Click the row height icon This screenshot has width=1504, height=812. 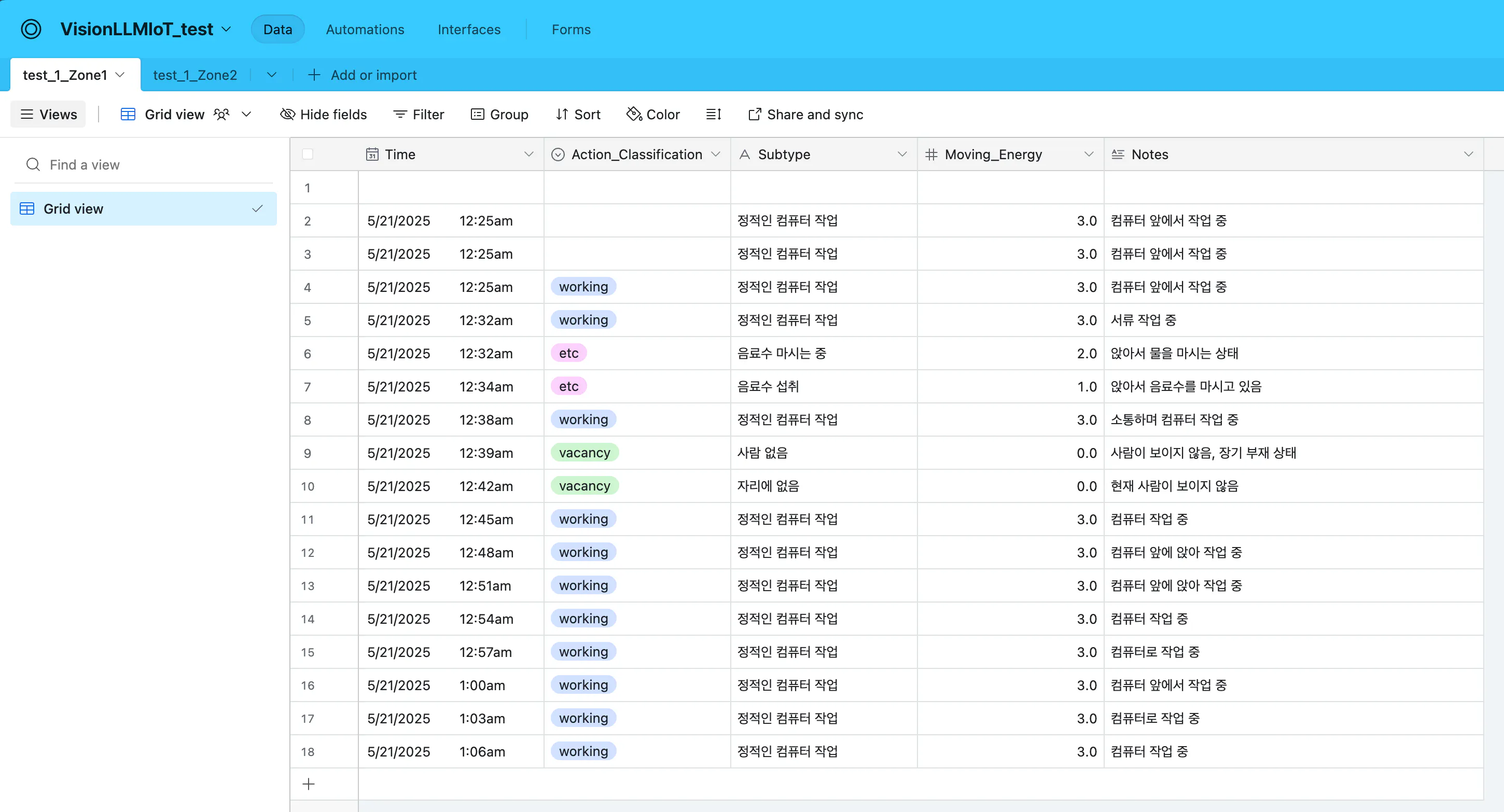click(714, 115)
